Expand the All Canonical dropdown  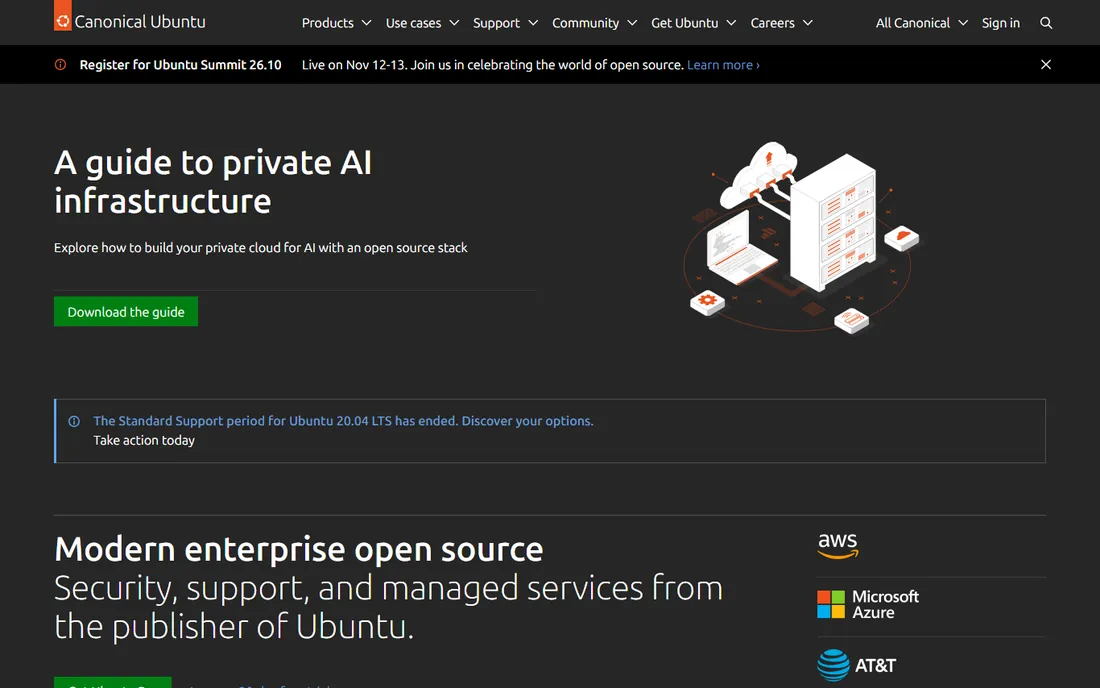pyautogui.click(x=922, y=23)
